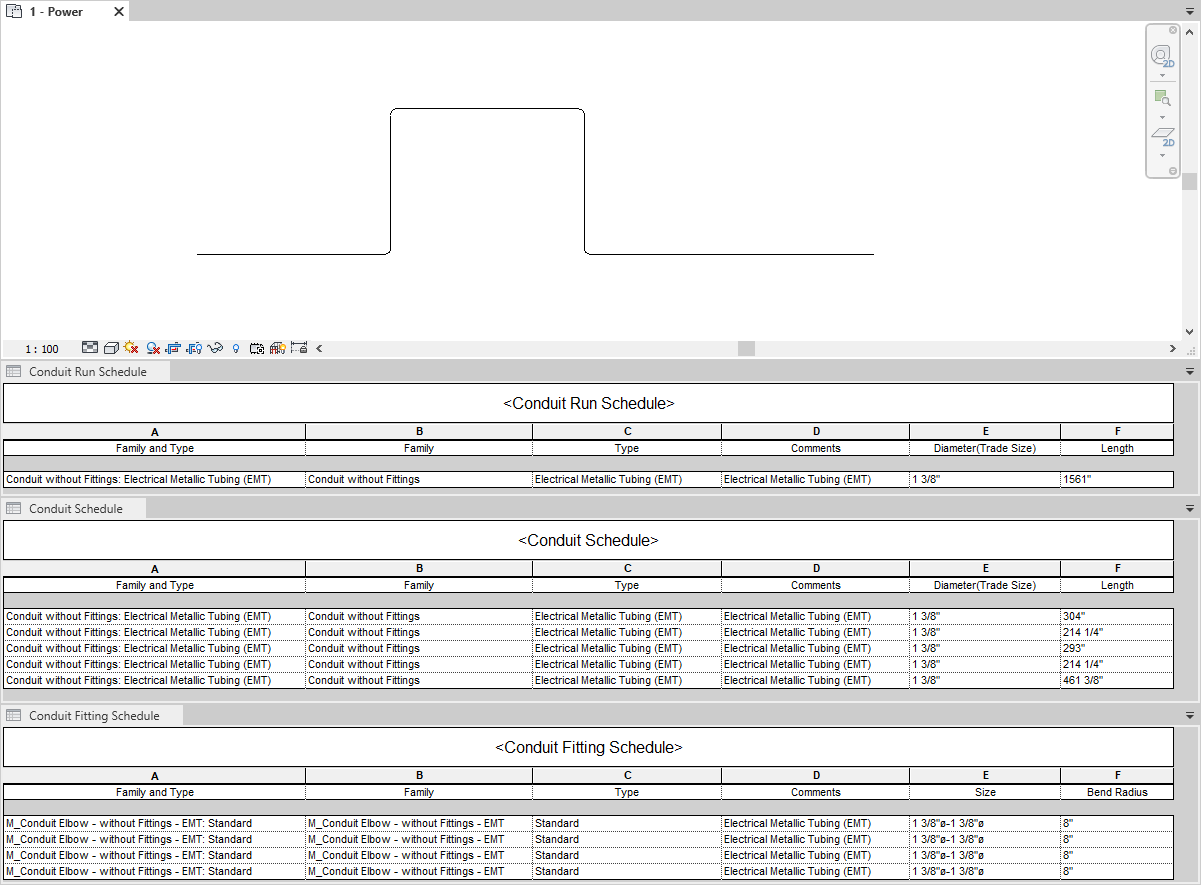Expand the SteeringWheel dropdown arrow
Screen dimensions: 1201x885
coord(1162,76)
